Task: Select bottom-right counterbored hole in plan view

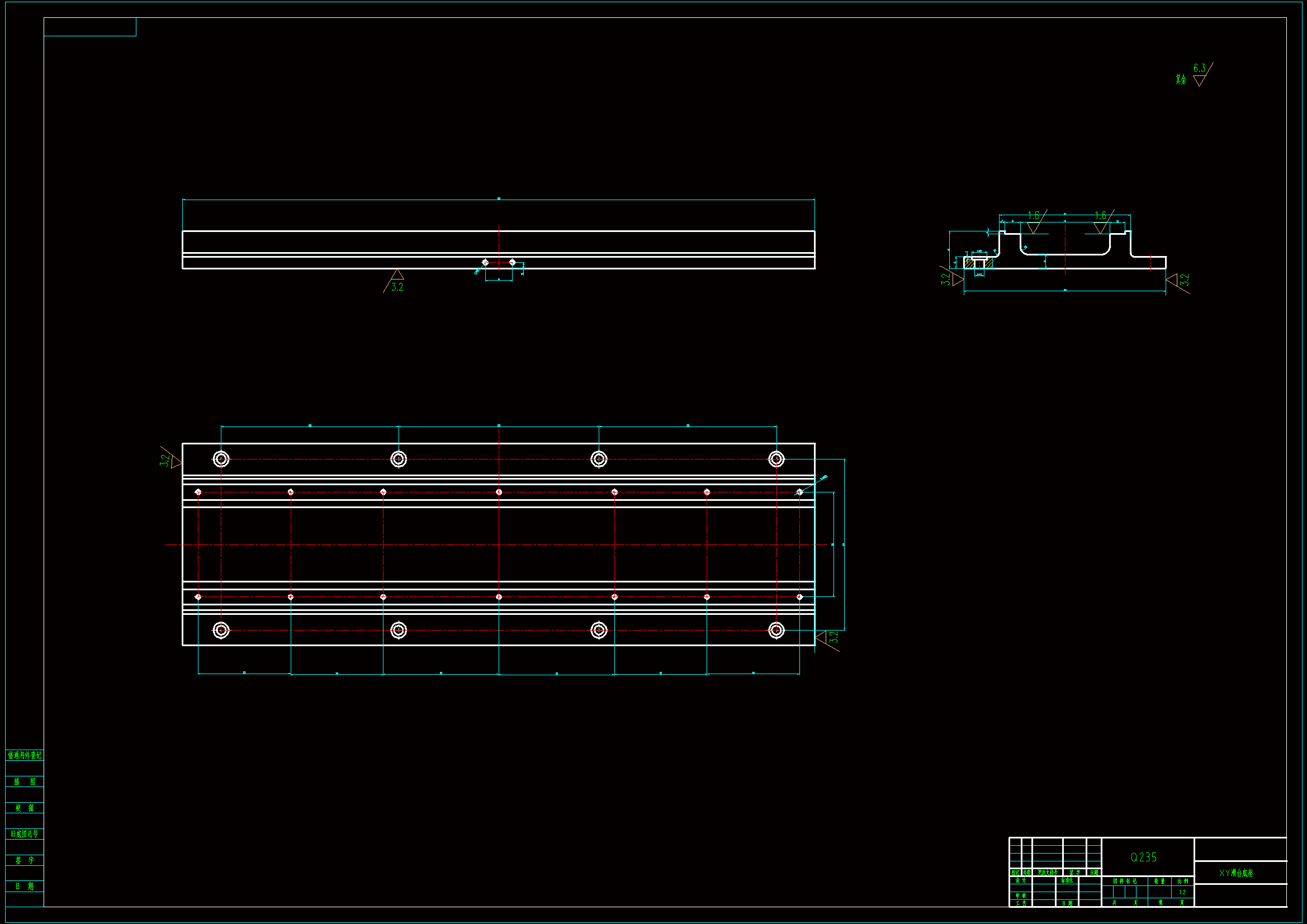Action: [x=776, y=630]
